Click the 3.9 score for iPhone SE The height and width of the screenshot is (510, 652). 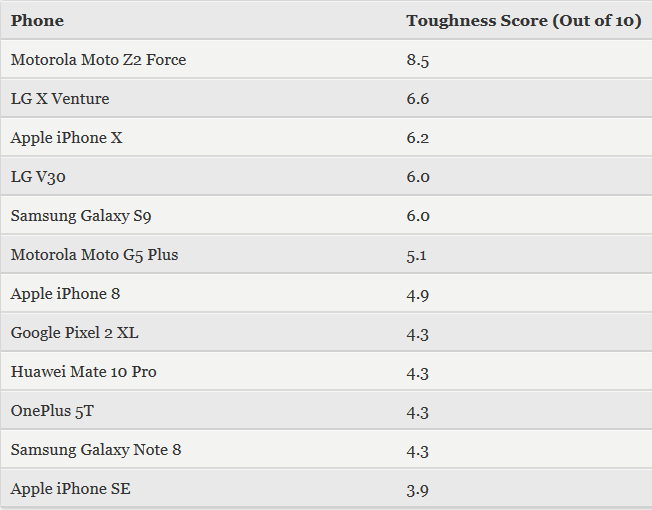pos(418,489)
